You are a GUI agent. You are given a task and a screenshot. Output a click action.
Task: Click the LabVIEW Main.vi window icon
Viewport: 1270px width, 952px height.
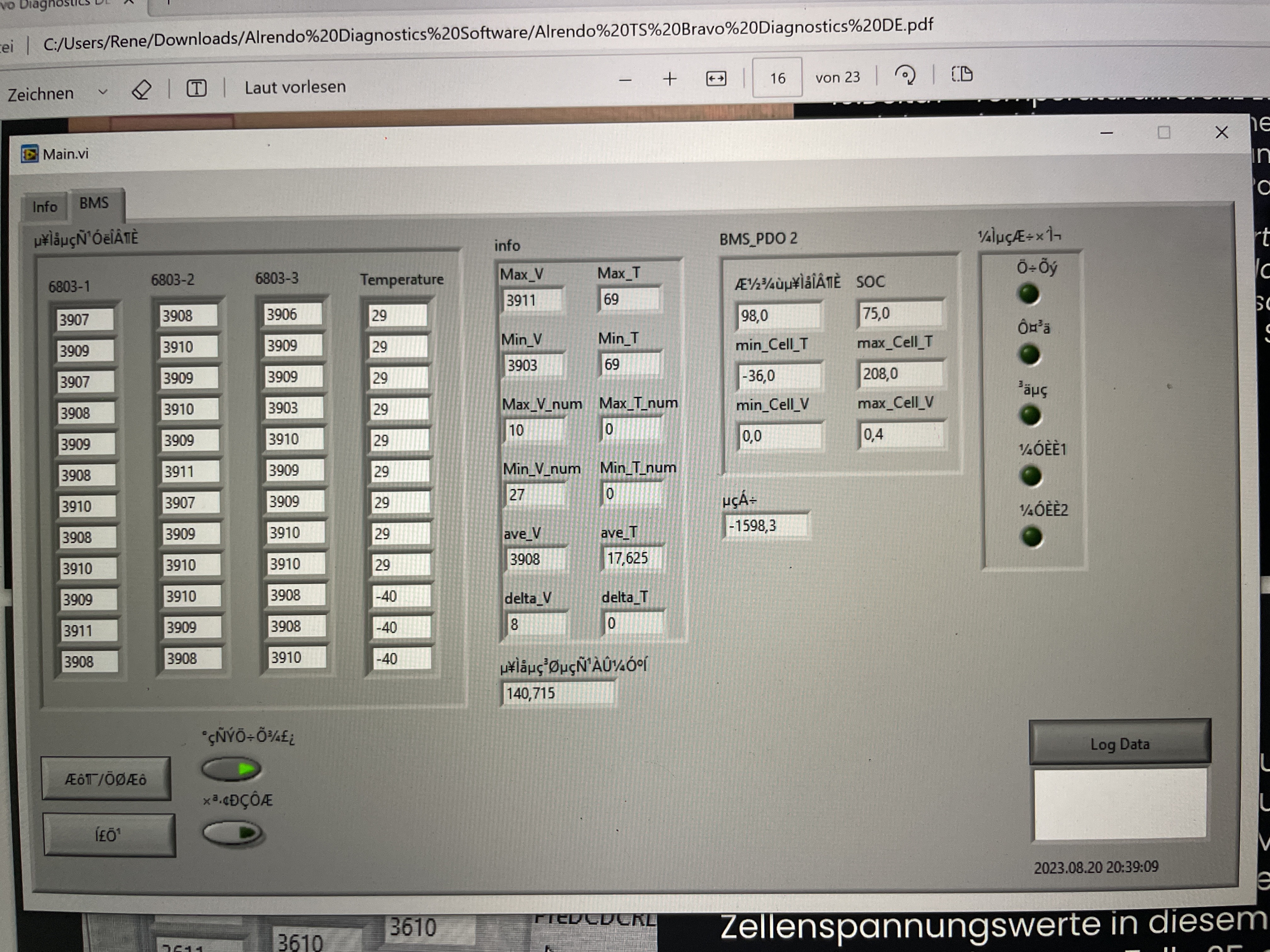[29, 154]
